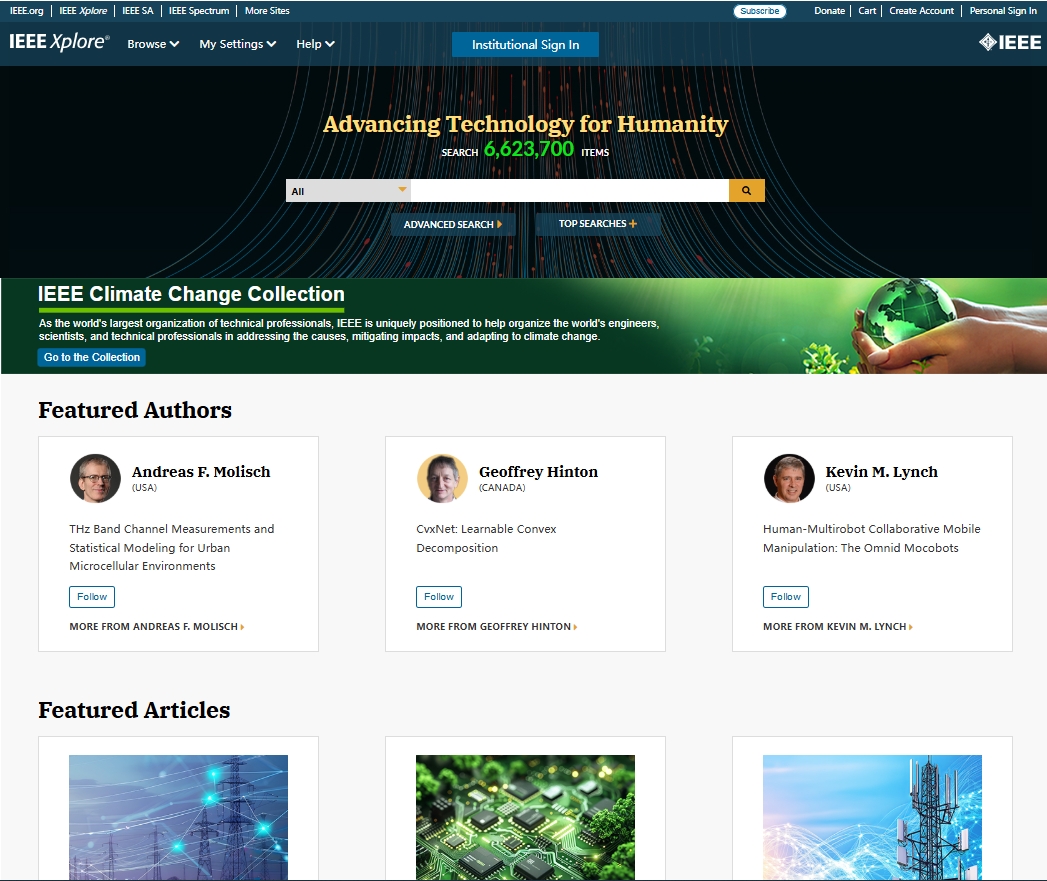Click Institutional Sign In button
Screen dimensions: 1047x881
526,45
